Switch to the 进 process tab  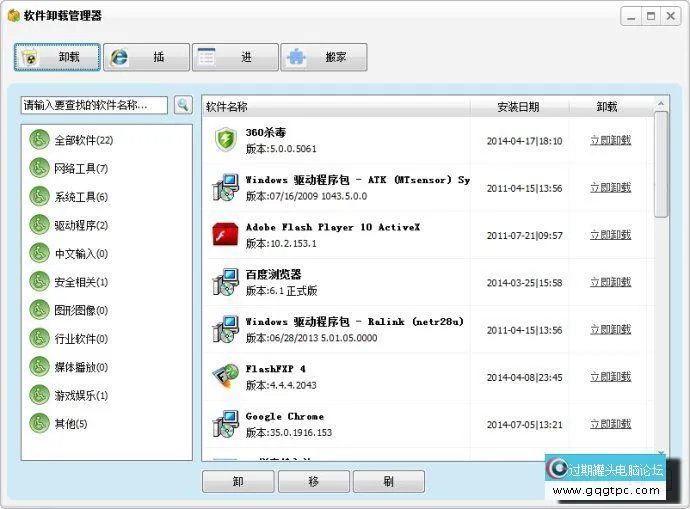(235, 57)
